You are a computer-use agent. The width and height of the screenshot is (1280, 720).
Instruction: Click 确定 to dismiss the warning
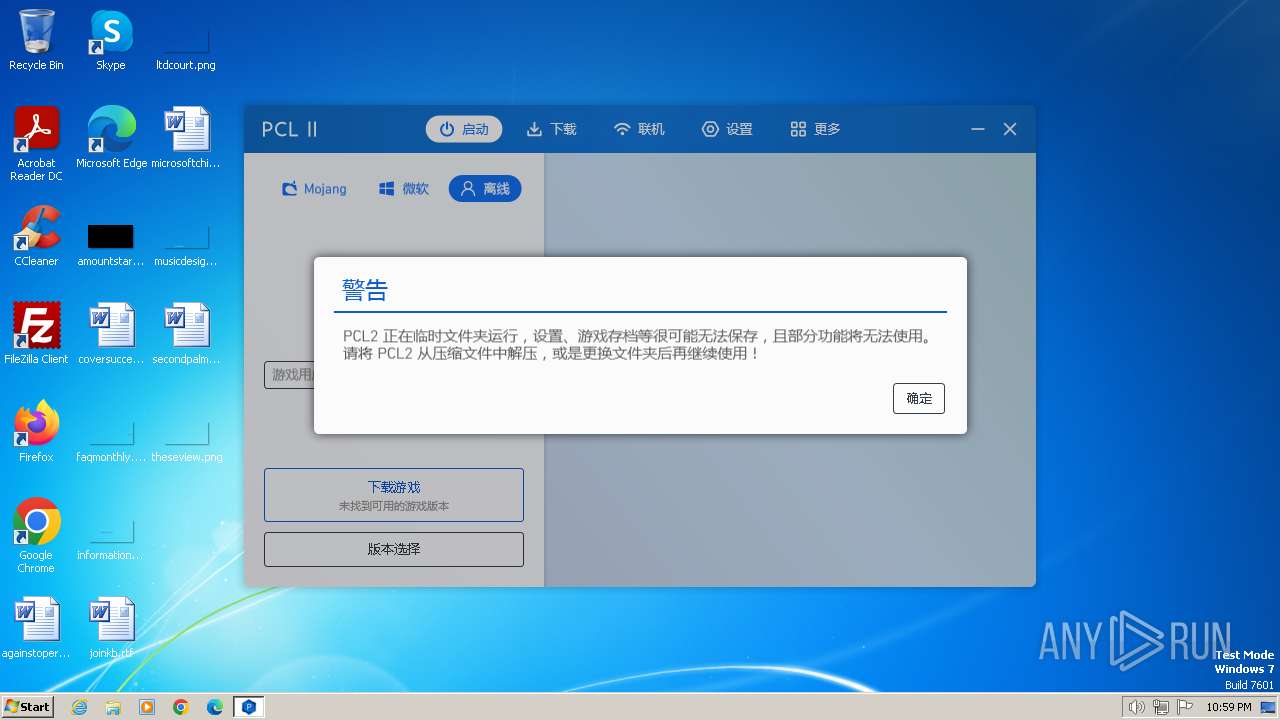tap(918, 398)
